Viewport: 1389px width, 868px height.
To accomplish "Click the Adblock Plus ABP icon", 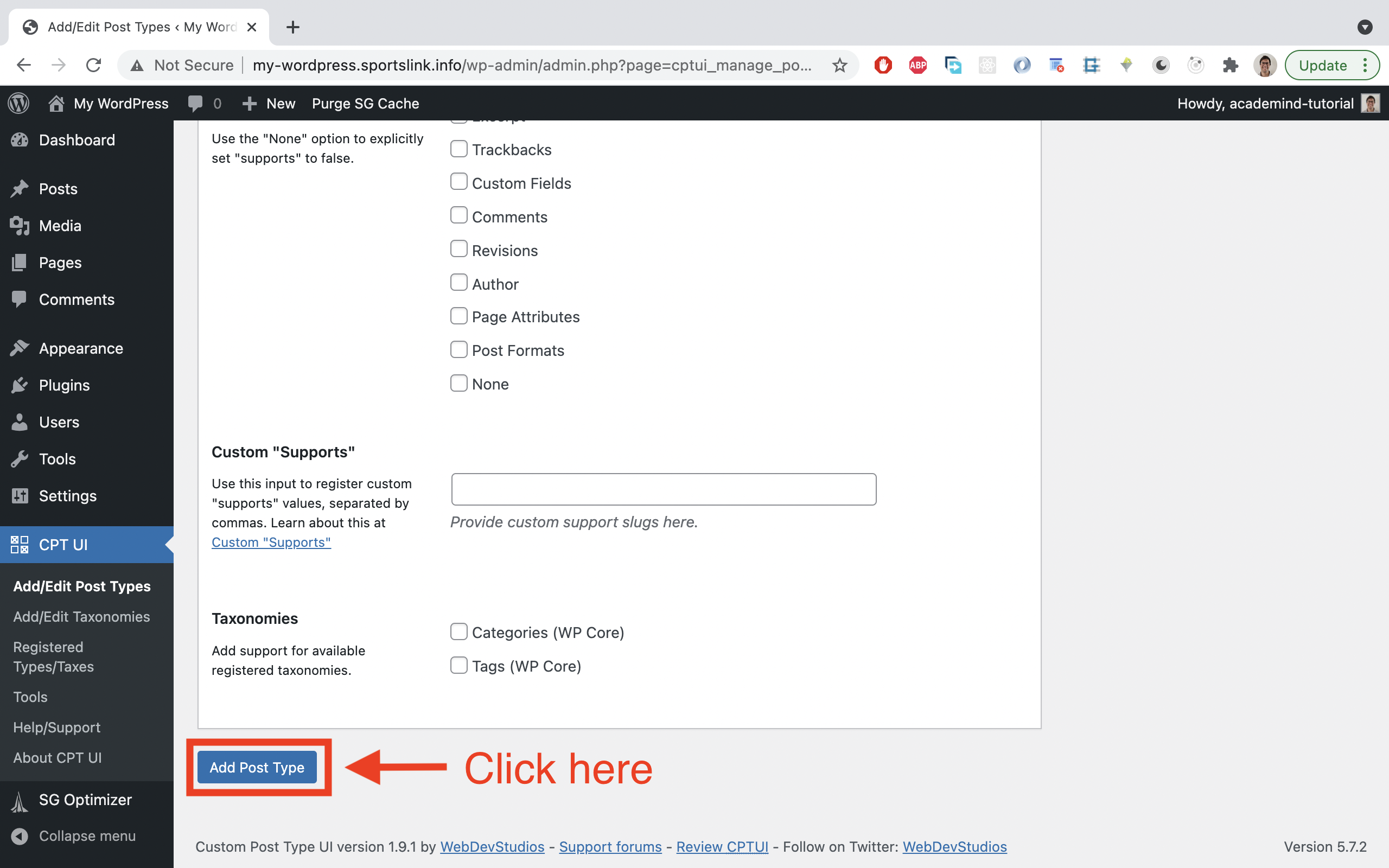I will coord(918,65).
